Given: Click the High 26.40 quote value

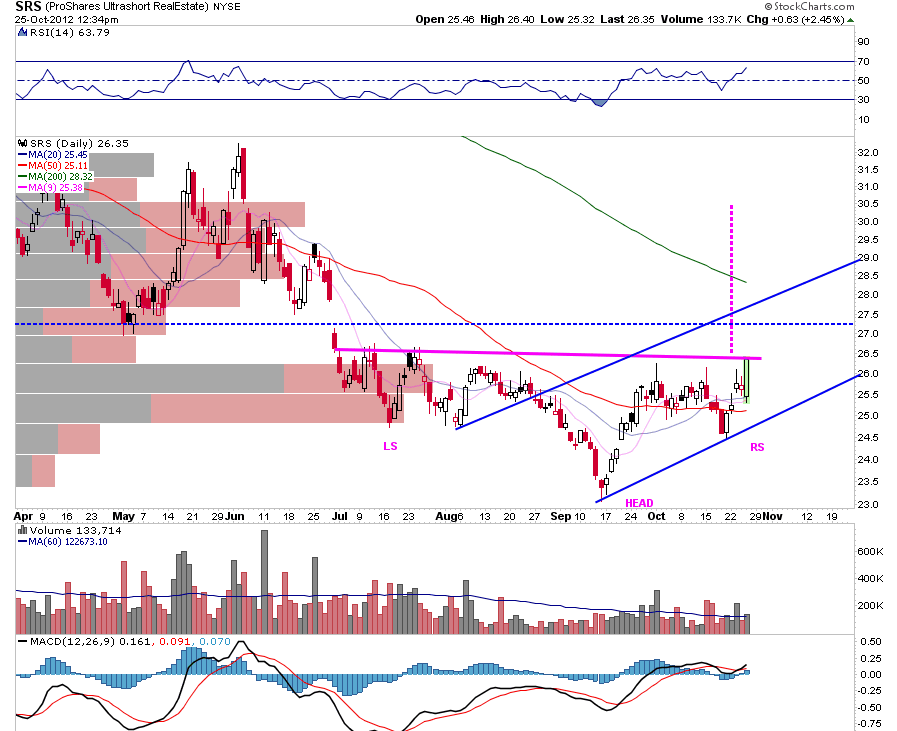Looking at the screenshot, I should click(x=507, y=19).
